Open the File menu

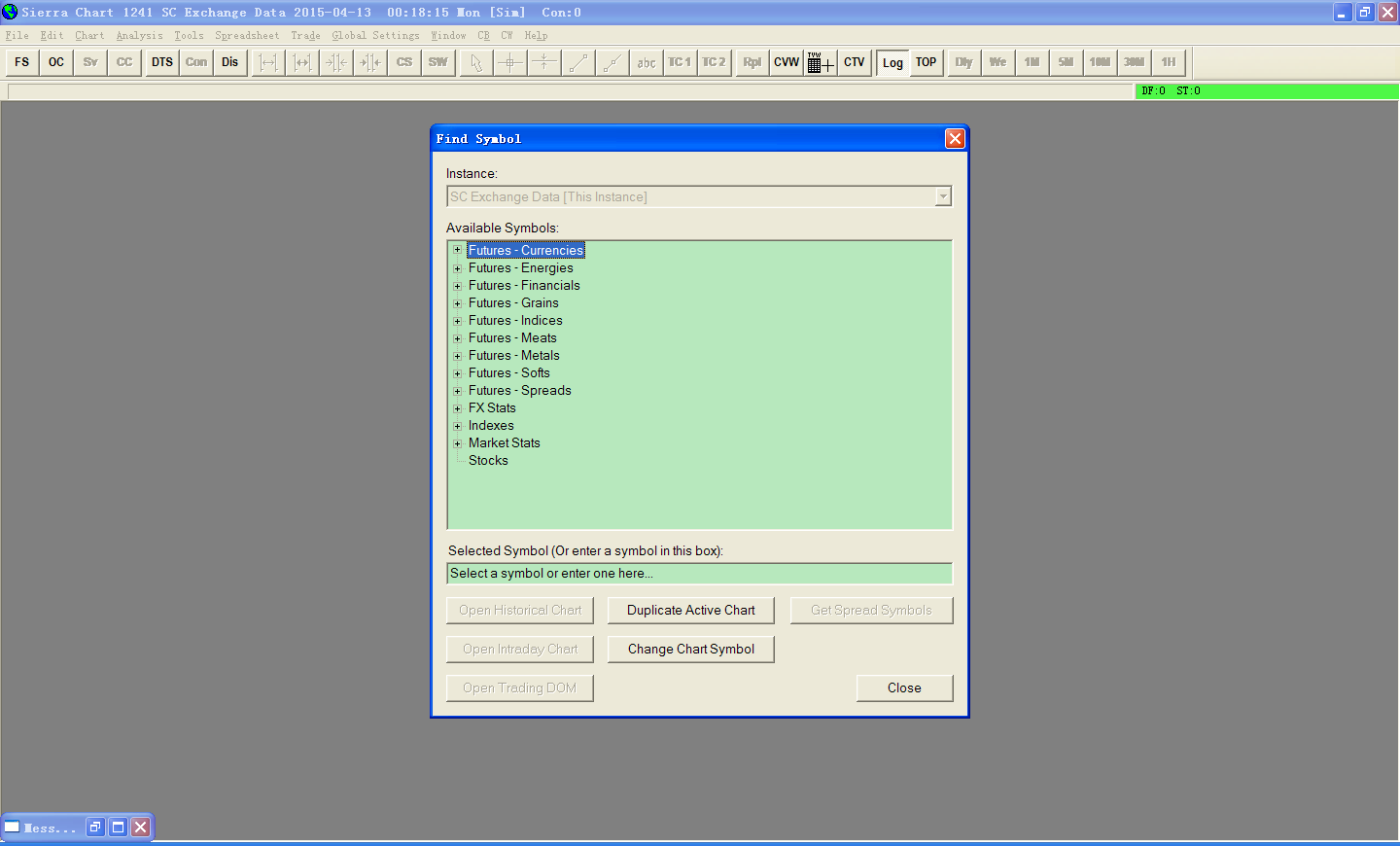point(17,35)
